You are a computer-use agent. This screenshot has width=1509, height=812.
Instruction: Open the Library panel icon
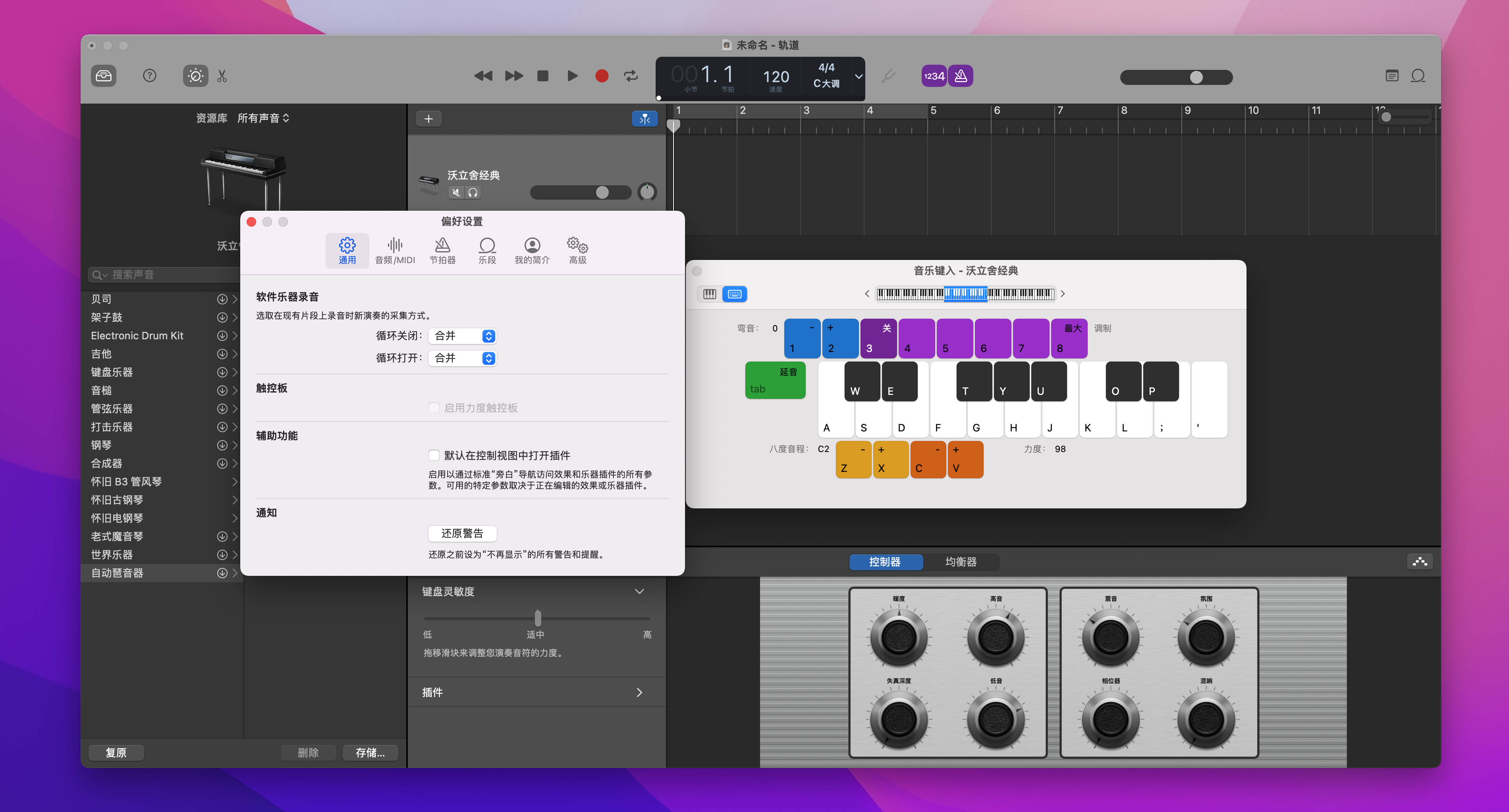click(x=104, y=76)
